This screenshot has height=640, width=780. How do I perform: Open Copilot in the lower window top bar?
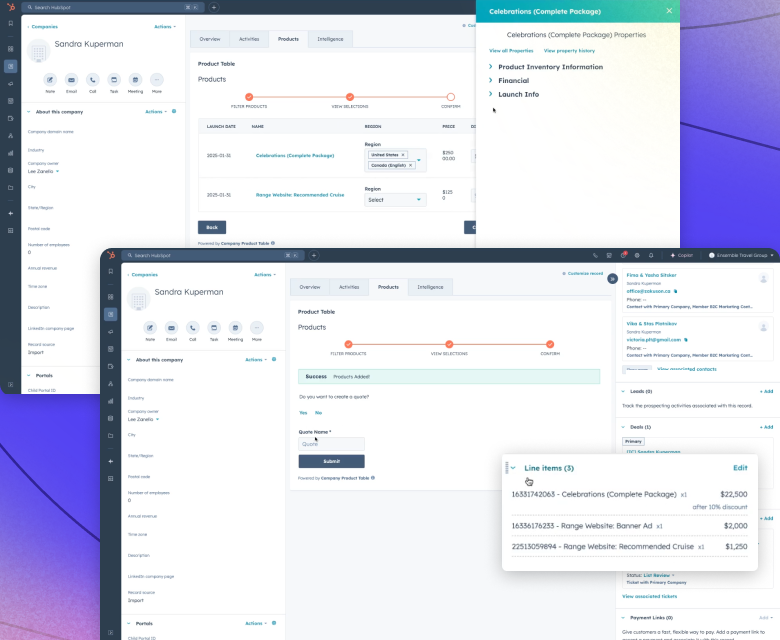(x=682, y=255)
